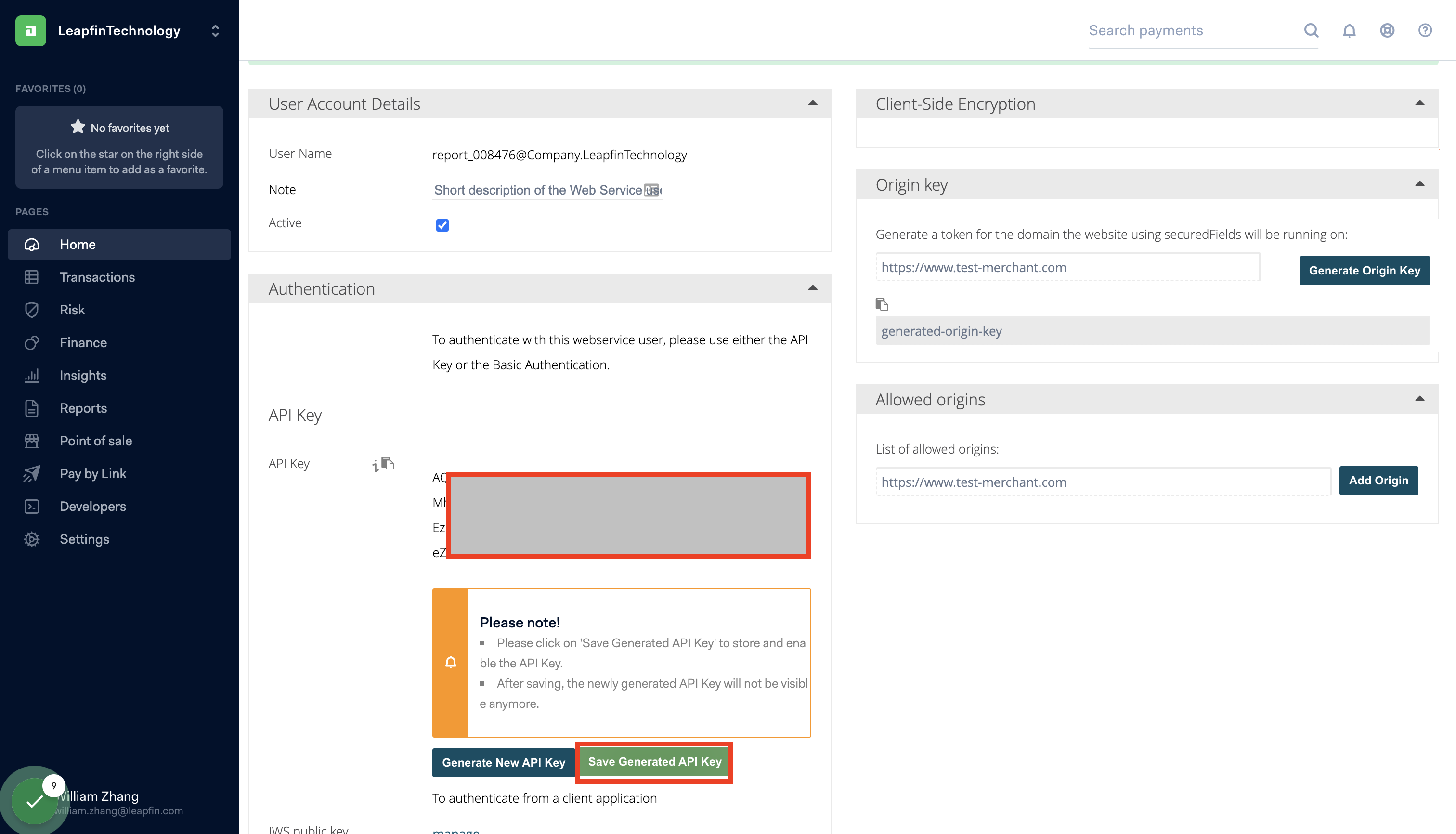1456x834 pixels.
Task: Copy the API key with the clipboard icon
Action: 389,463
